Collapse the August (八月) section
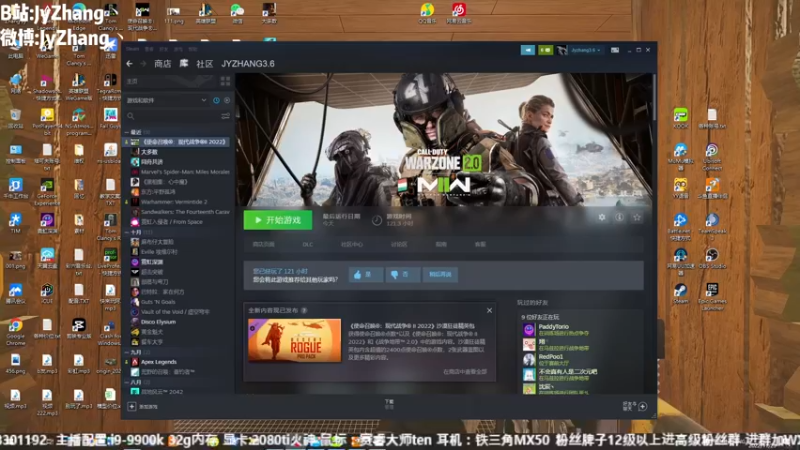This screenshot has height=450, width=800. (127, 382)
